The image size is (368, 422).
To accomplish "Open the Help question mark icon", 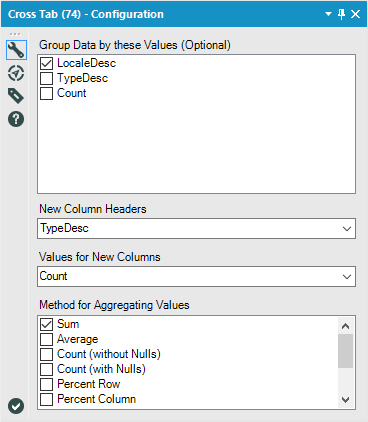I will pyautogui.click(x=16, y=119).
